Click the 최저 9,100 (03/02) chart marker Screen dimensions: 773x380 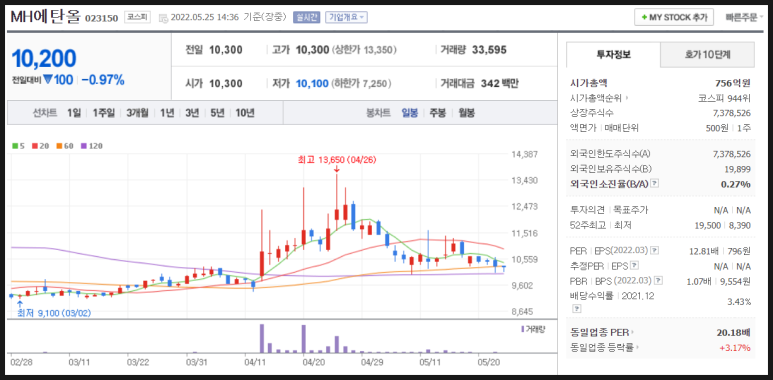click(x=54, y=313)
